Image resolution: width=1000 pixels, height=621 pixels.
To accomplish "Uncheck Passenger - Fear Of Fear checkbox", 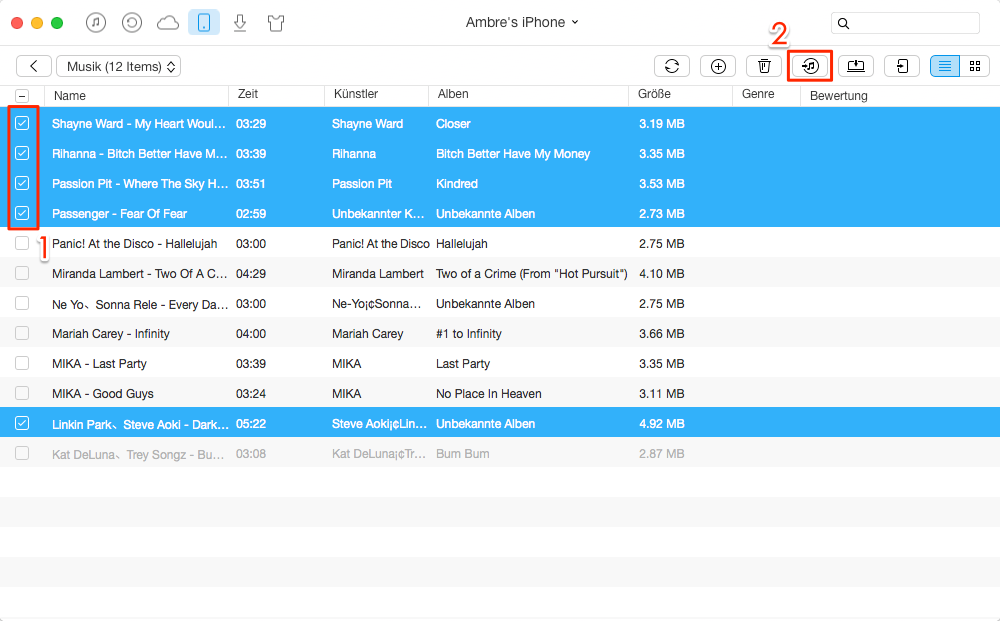I will point(22,213).
